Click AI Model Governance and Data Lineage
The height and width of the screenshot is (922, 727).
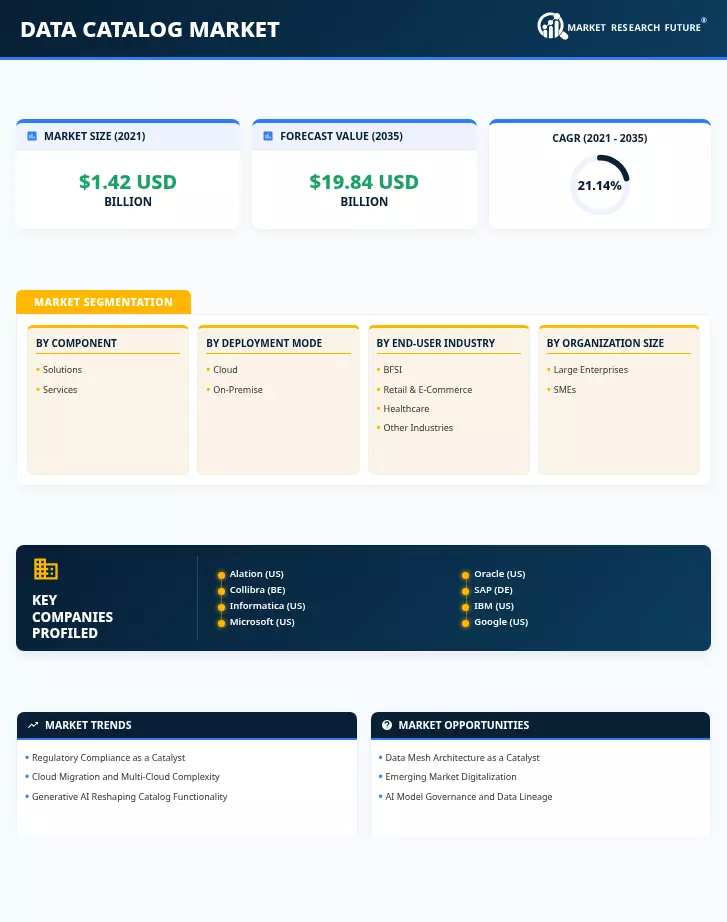[x=469, y=797]
